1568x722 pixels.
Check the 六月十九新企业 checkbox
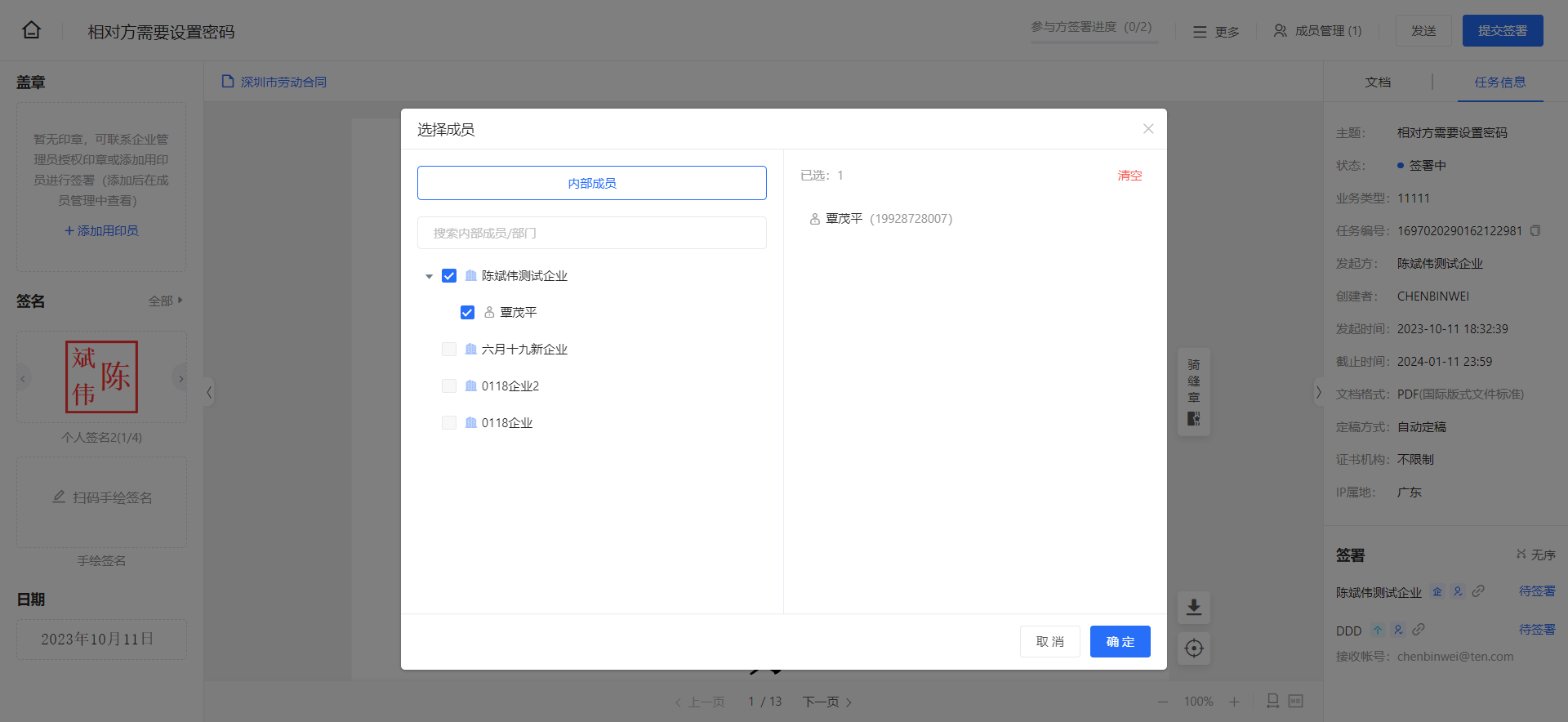pyautogui.click(x=449, y=350)
